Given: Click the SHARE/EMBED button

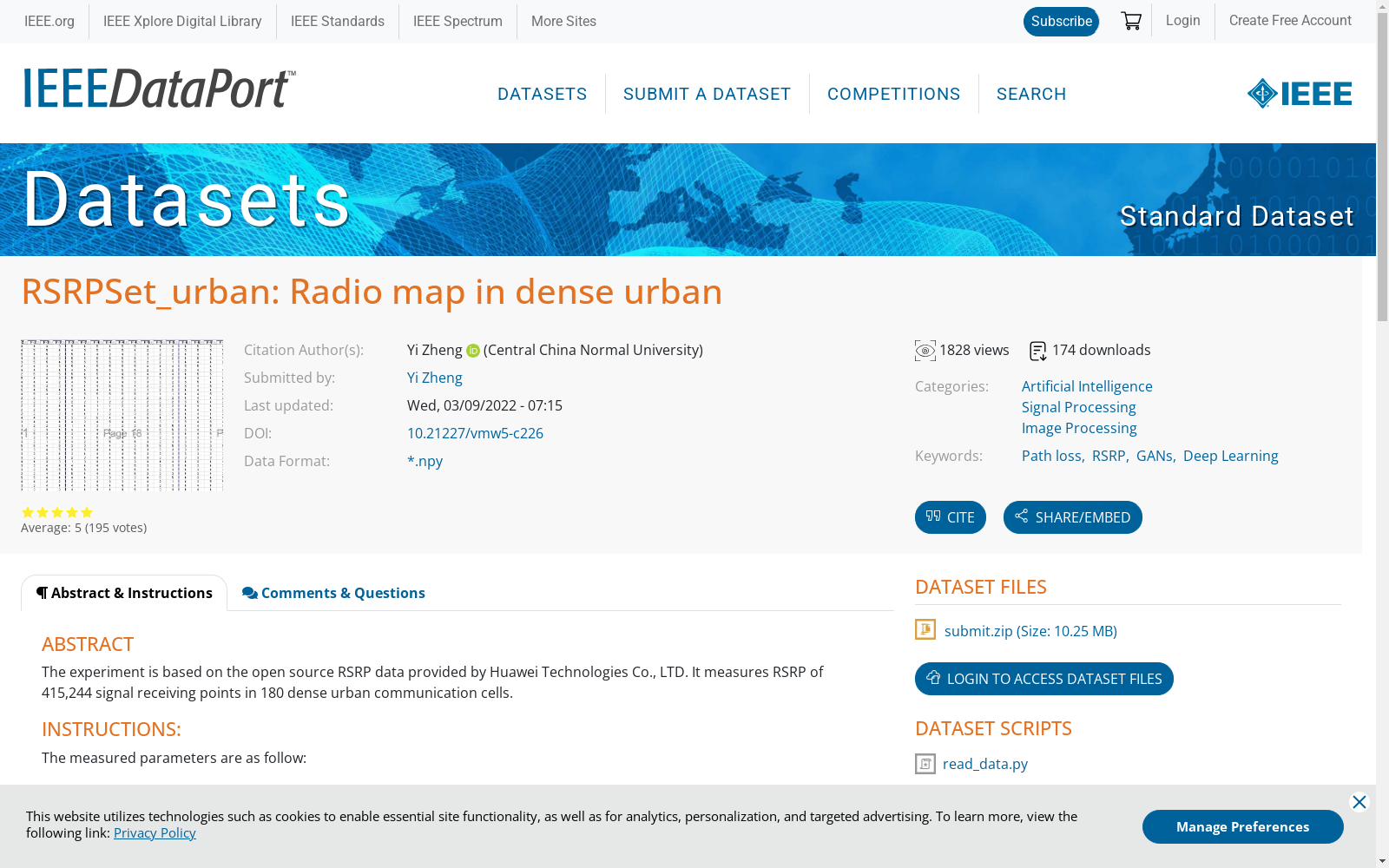Looking at the screenshot, I should [x=1073, y=517].
